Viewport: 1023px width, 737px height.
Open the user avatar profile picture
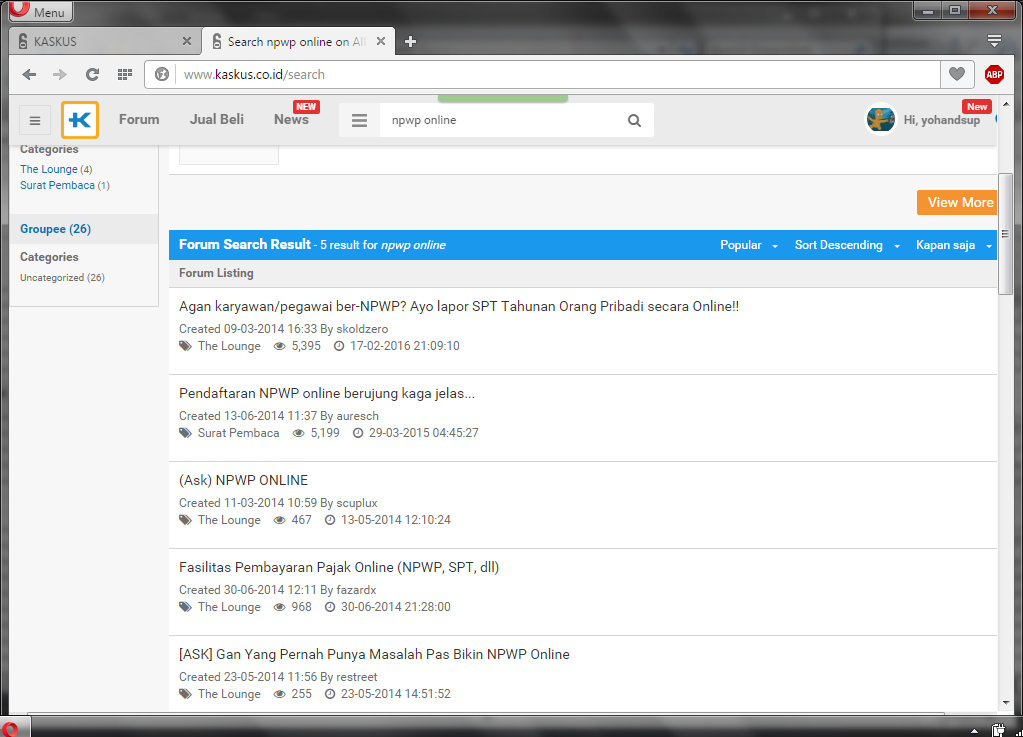tap(880, 119)
